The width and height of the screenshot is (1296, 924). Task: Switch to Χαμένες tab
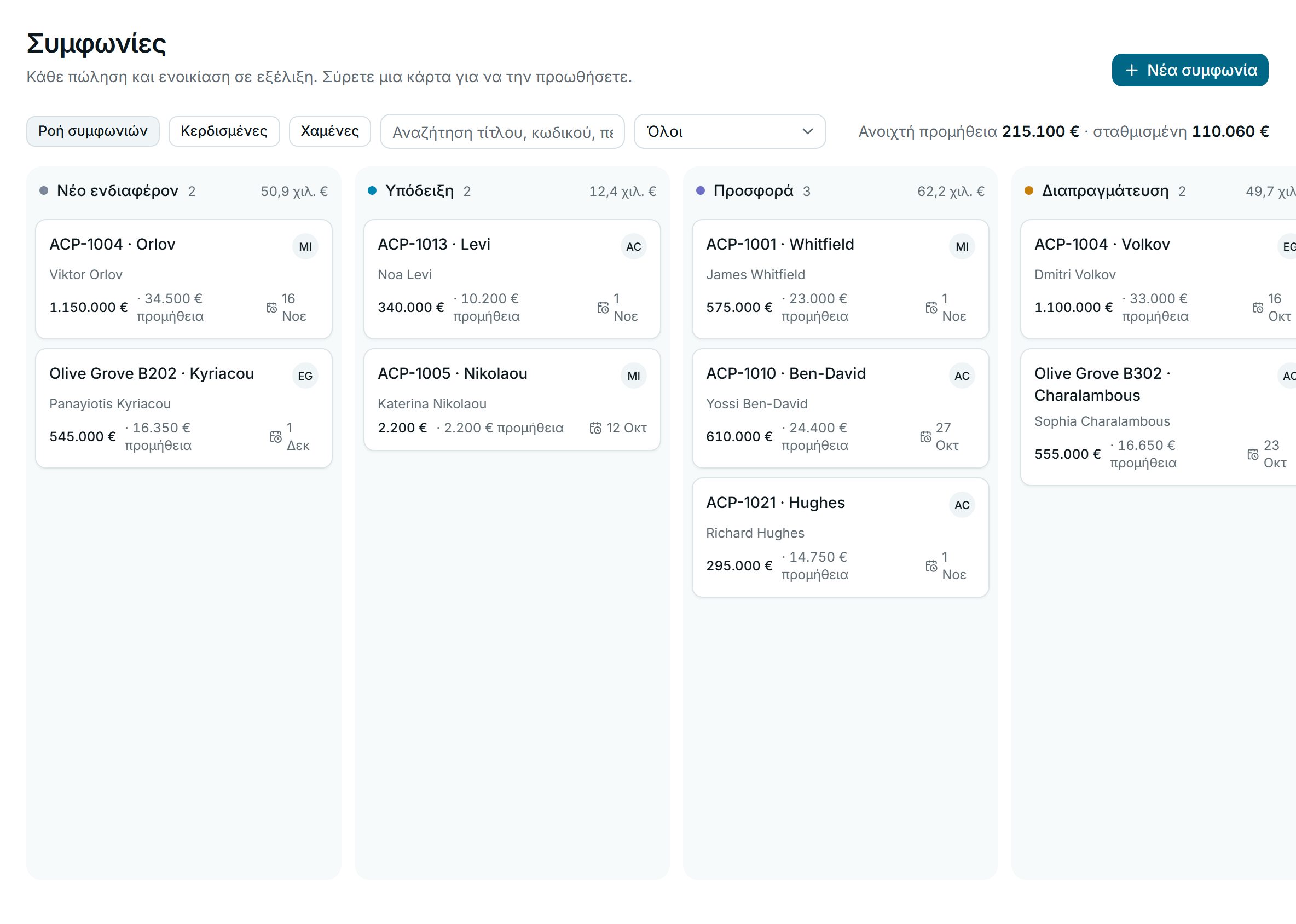[330, 131]
